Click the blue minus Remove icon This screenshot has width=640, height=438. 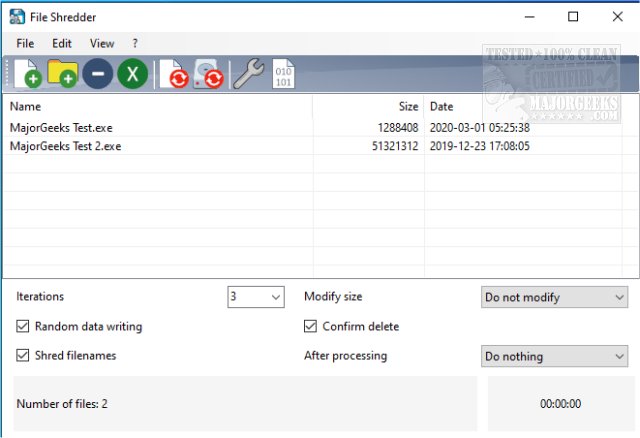coord(97,75)
